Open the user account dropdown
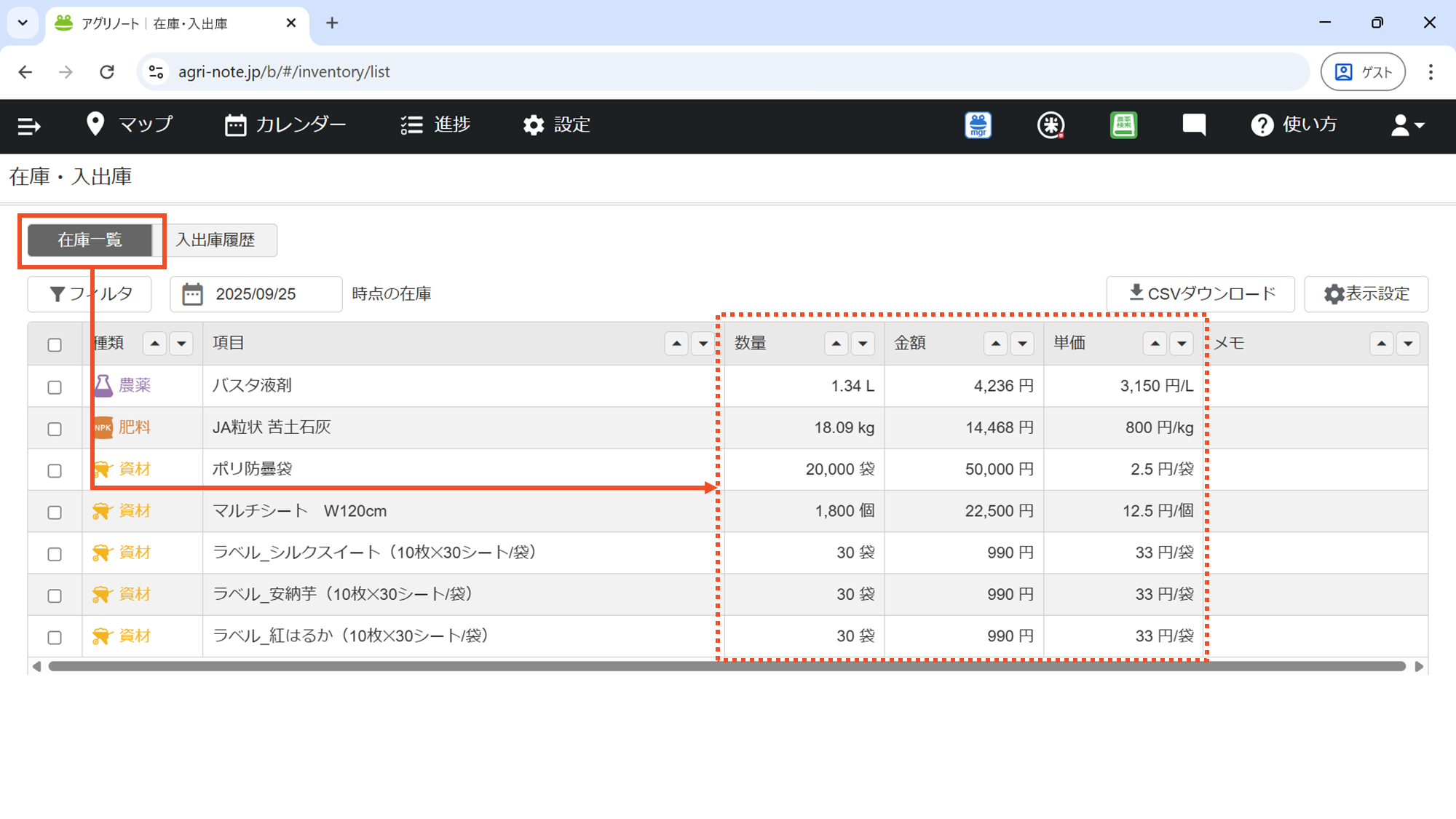The height and width of the screenshot is (819, 1456). (1407, 125)
